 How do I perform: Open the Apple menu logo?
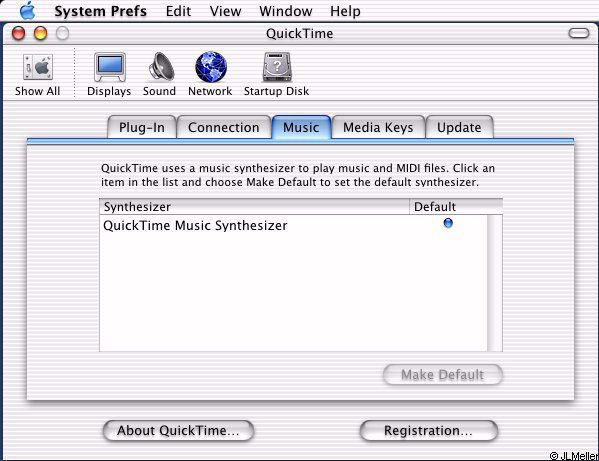28,11
